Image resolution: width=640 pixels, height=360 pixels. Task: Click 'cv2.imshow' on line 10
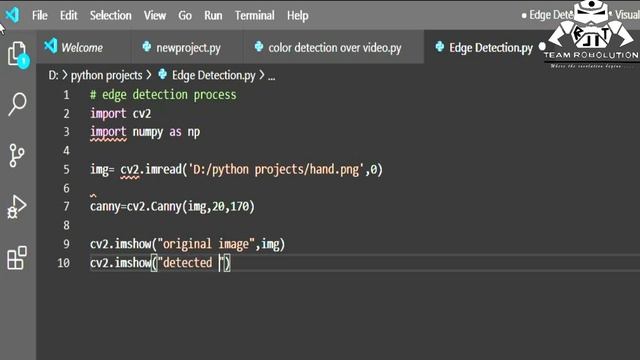coord(120,262)
